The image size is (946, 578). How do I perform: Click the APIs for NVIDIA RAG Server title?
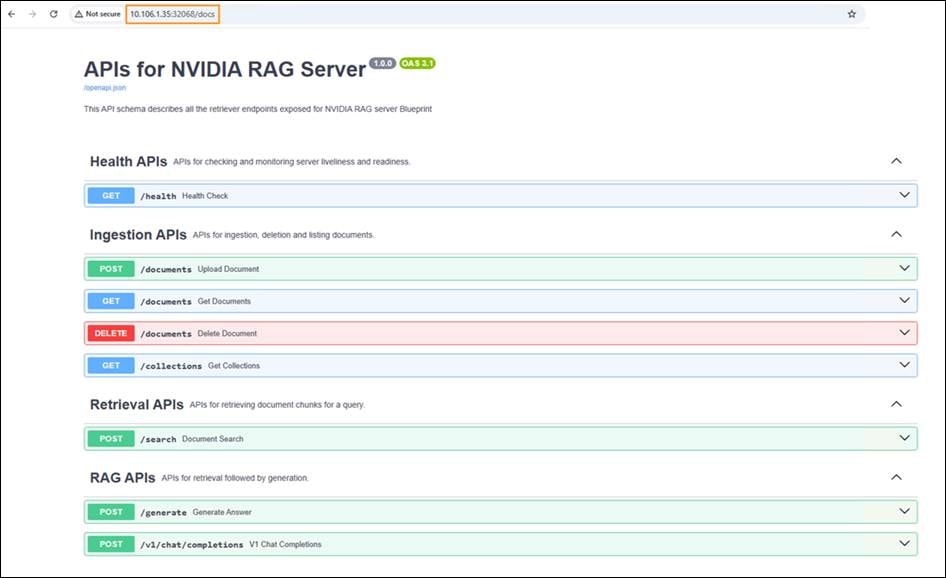[x=225, y=69]
